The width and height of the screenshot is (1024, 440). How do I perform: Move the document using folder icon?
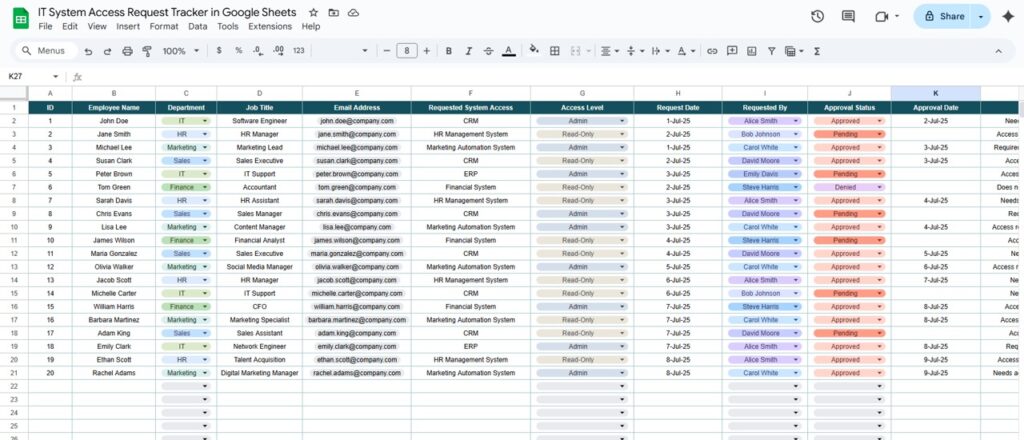[x=334, y=12]
